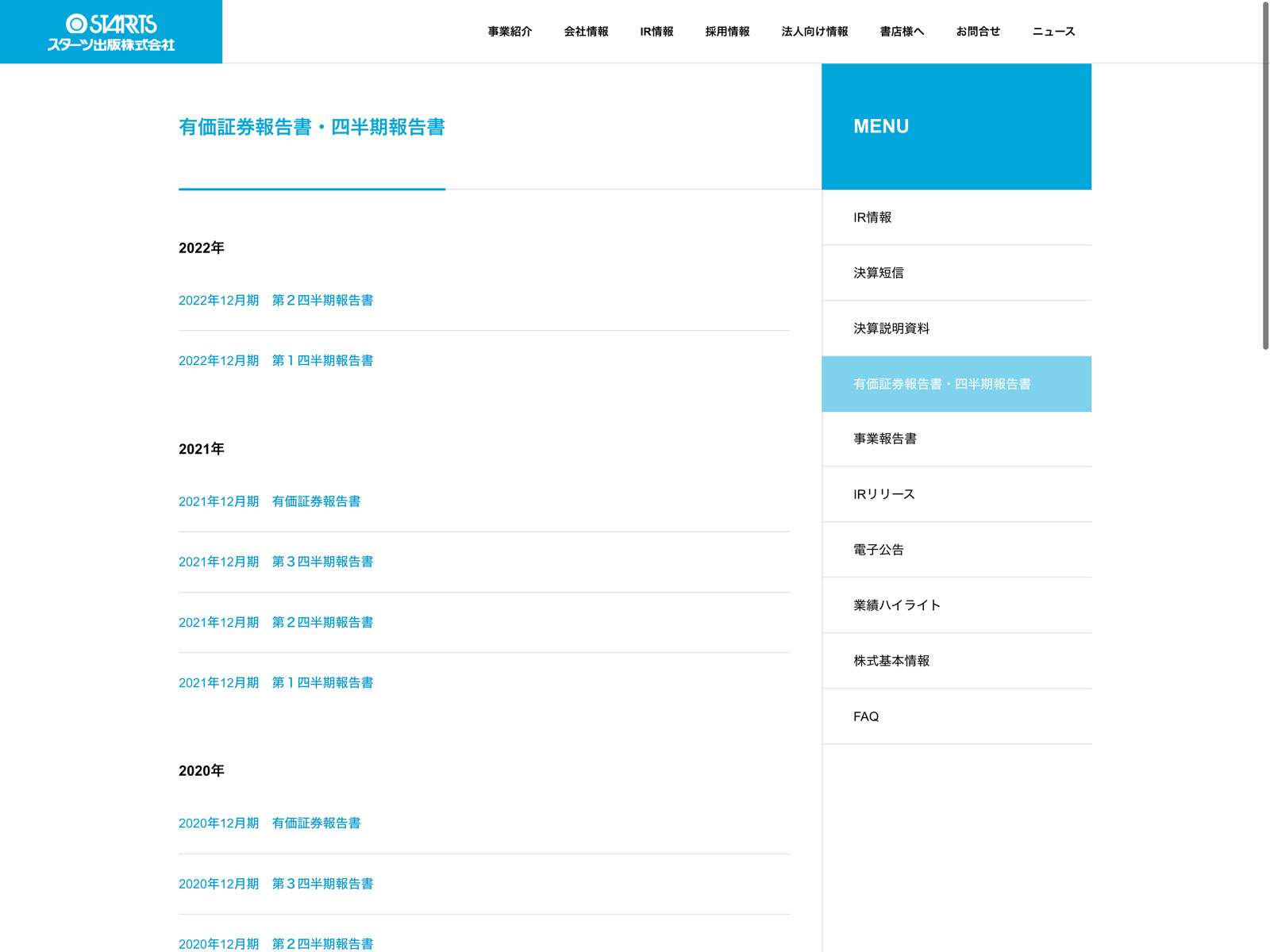Select 決算説明資料 in the side menu

coord(891,328)
